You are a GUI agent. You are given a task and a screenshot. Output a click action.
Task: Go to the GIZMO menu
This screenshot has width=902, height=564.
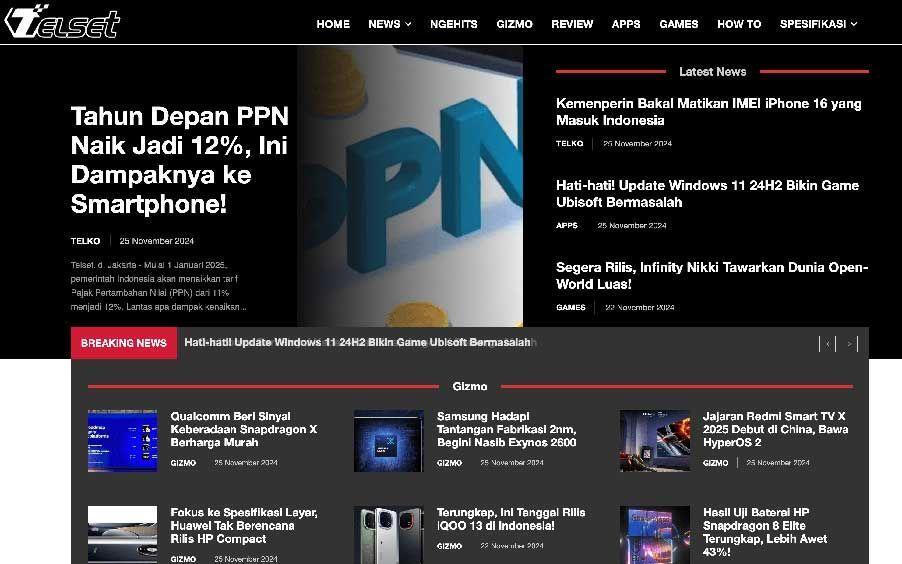click(514, 24)
